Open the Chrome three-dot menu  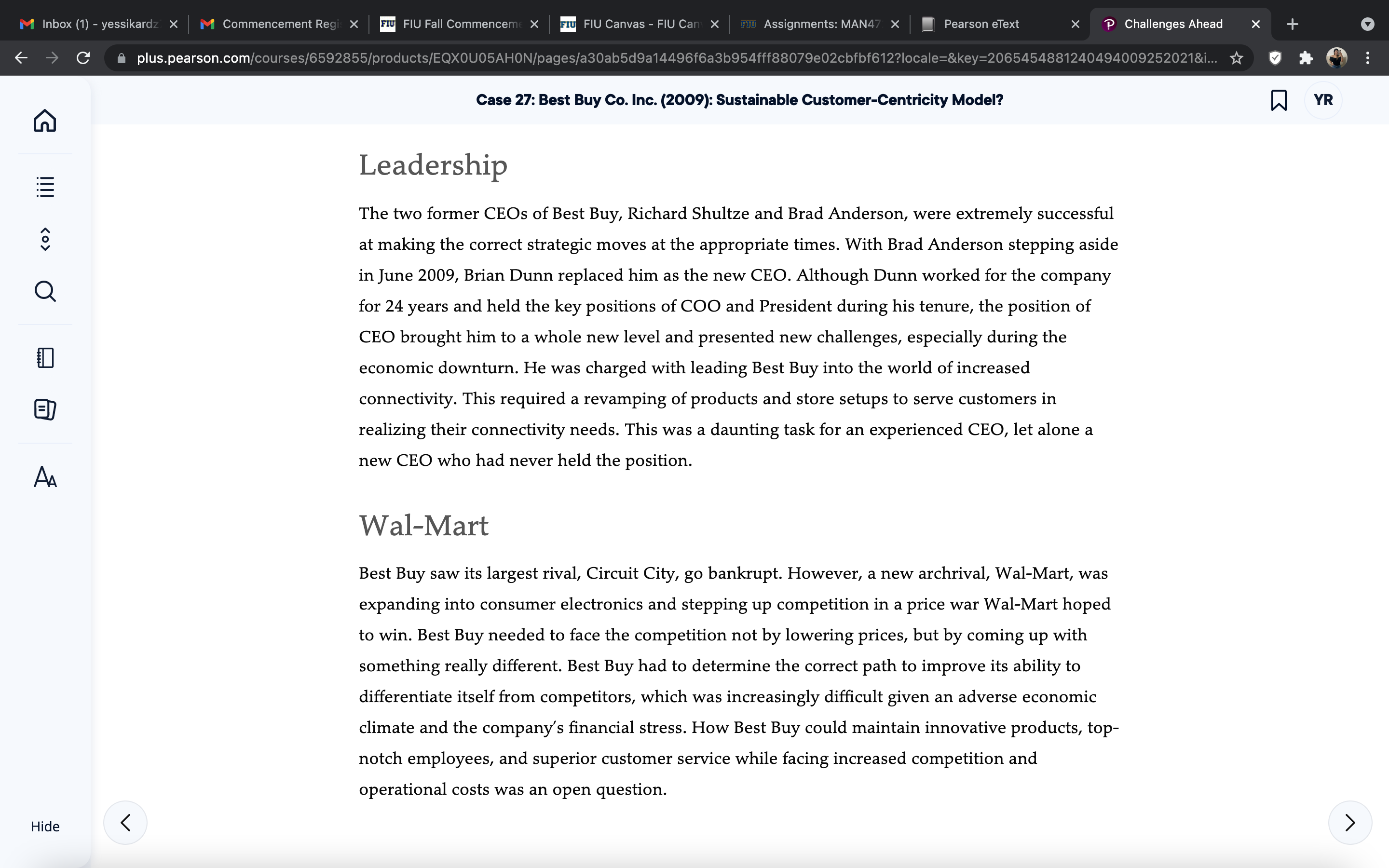[x=1368, y=57]
